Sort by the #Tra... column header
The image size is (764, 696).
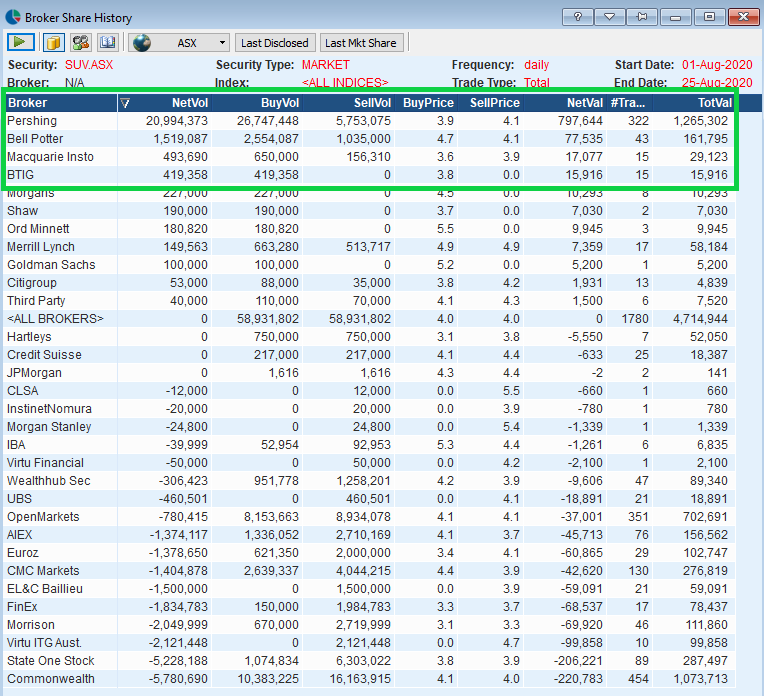(629, 103)
